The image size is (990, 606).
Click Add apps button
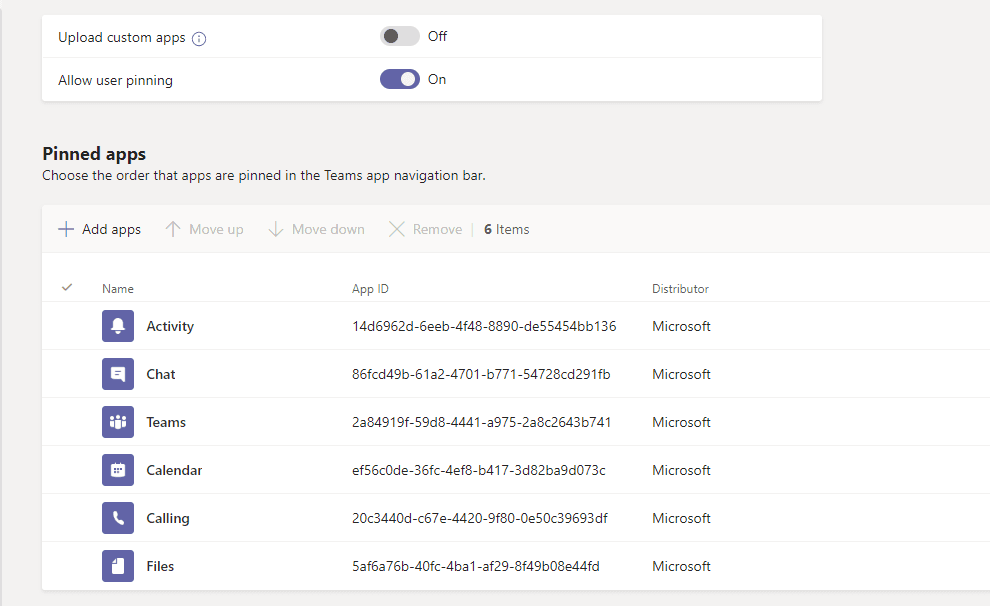[100, 229]
